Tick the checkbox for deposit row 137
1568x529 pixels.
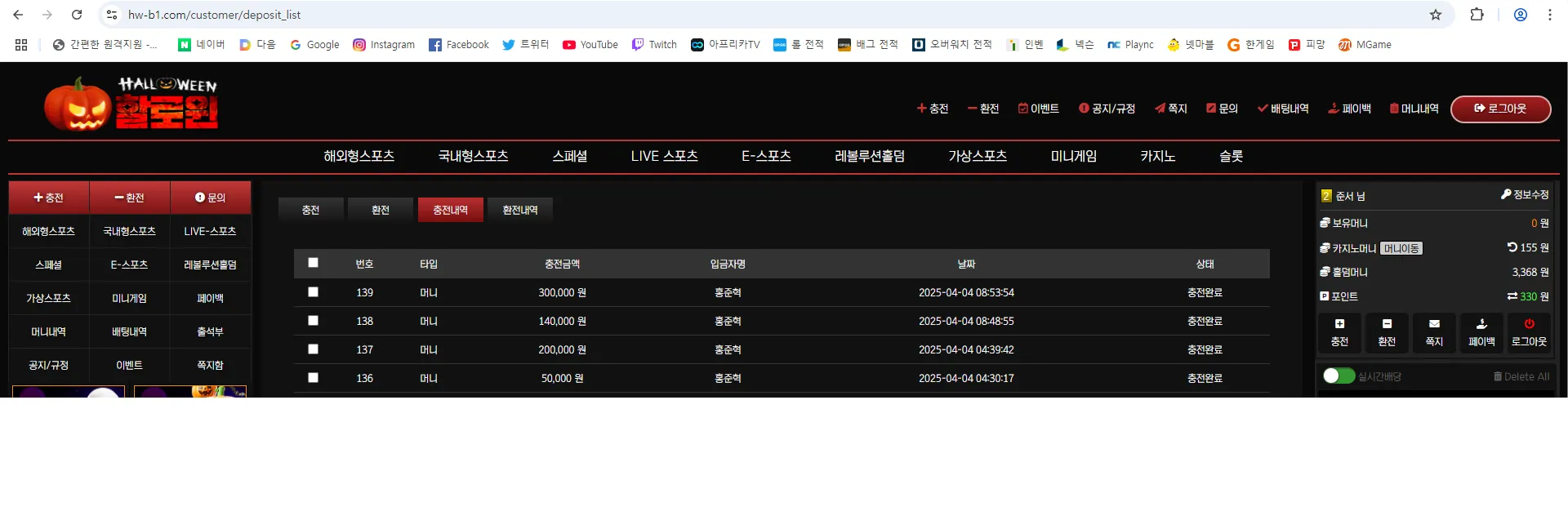click(313, 349)
